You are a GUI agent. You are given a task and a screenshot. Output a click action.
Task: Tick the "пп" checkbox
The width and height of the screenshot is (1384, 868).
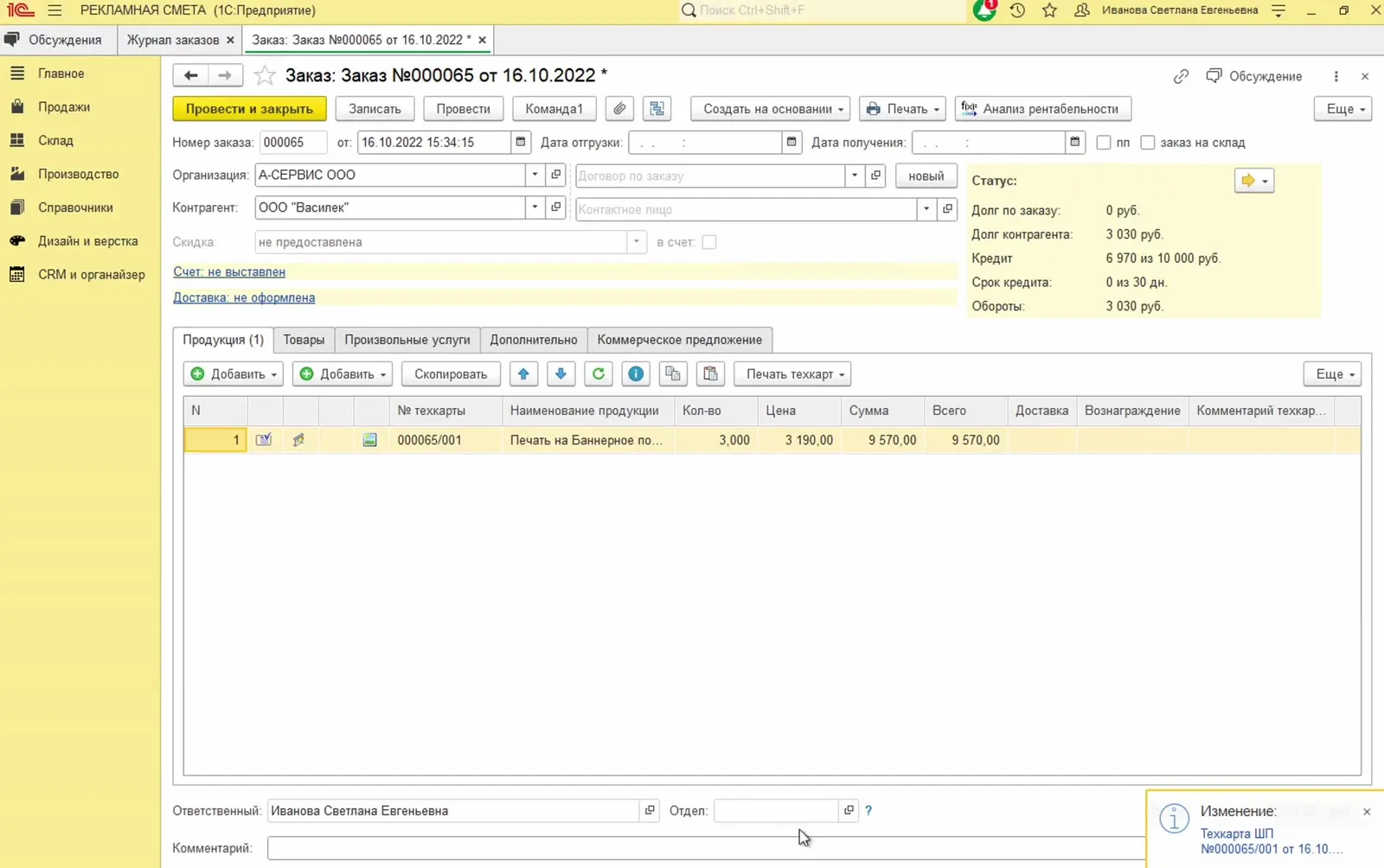1104,143
